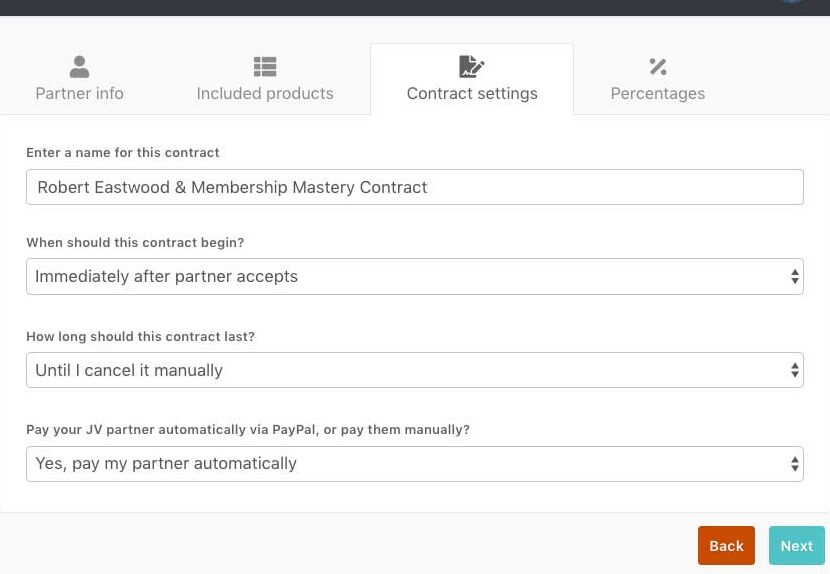Click arrows on PayPal payment dropdown

point(795,464)
